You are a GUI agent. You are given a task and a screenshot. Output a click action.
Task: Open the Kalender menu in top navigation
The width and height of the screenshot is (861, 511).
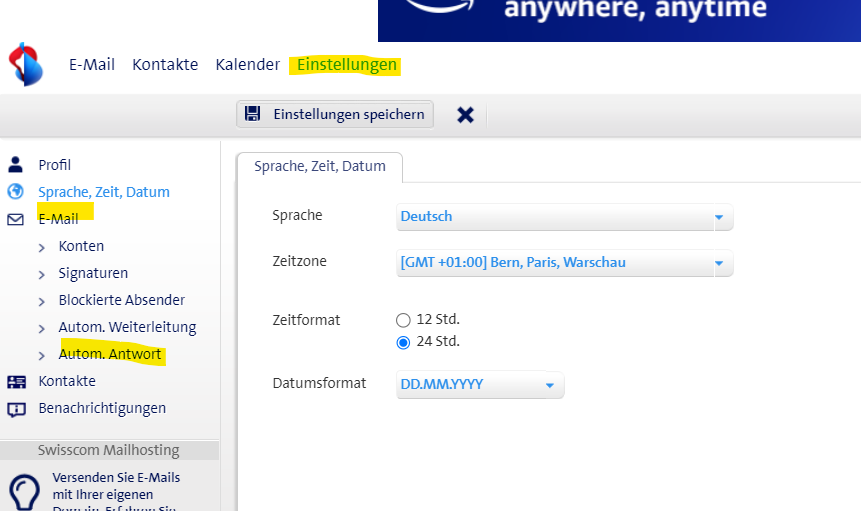point(247,65)
